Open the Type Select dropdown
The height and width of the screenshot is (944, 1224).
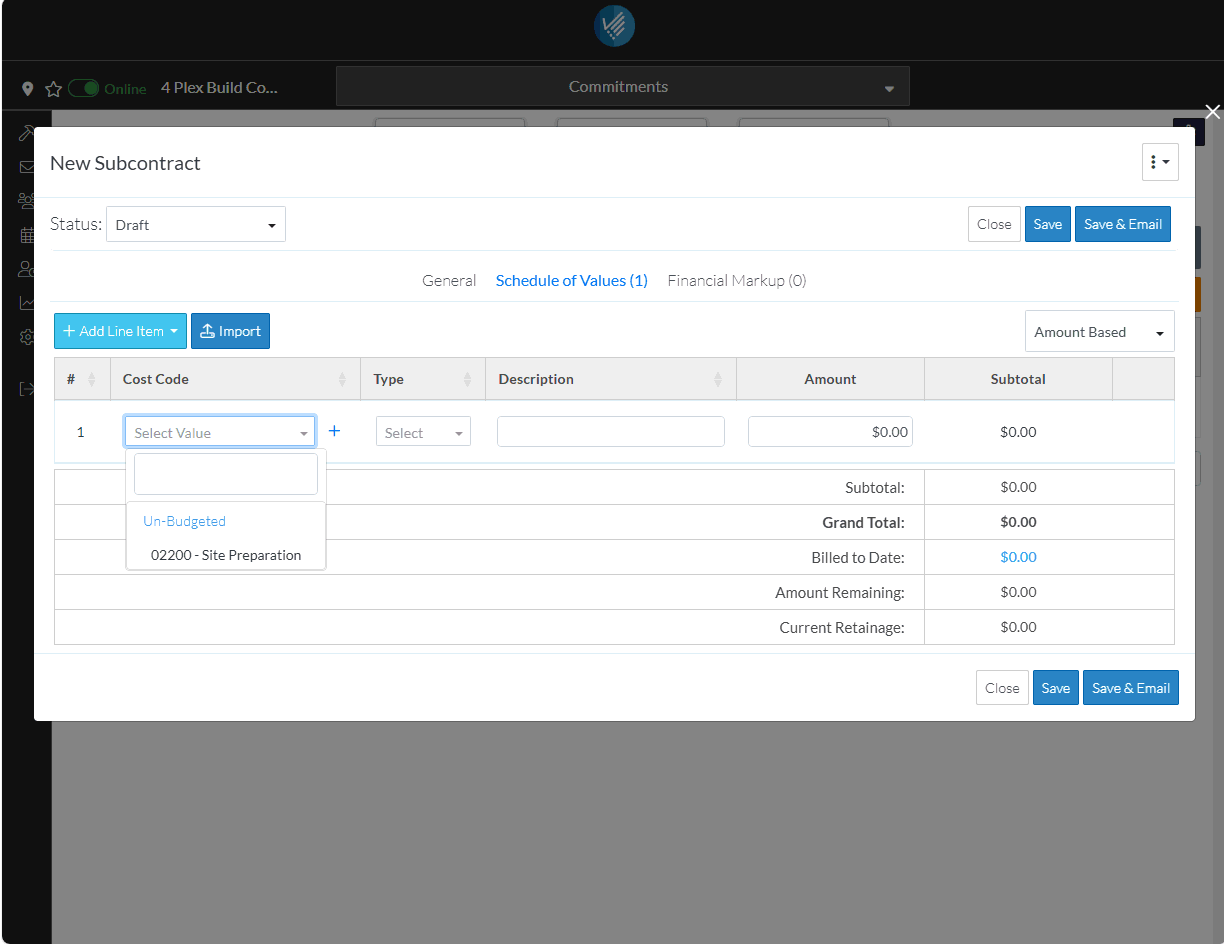[423, 433]
